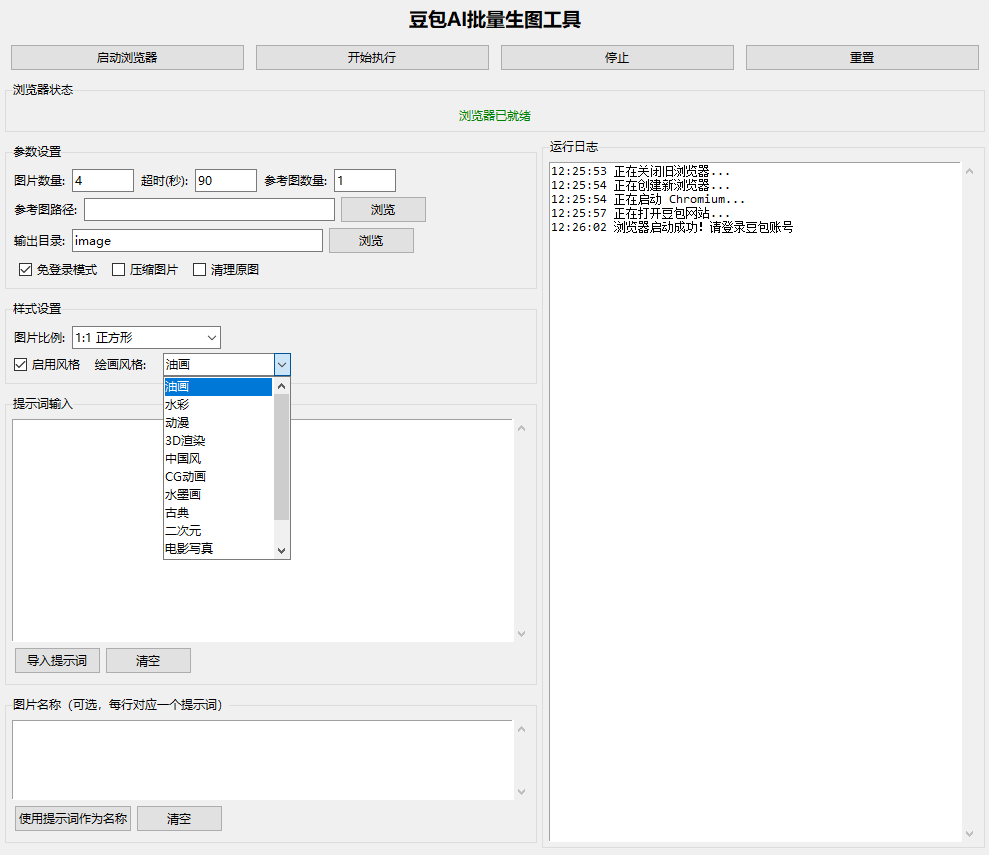Image resolution: width=989 pixels, height=855 pixels.
Task: Select 水墨画 style option
Action: pos(218,494)
